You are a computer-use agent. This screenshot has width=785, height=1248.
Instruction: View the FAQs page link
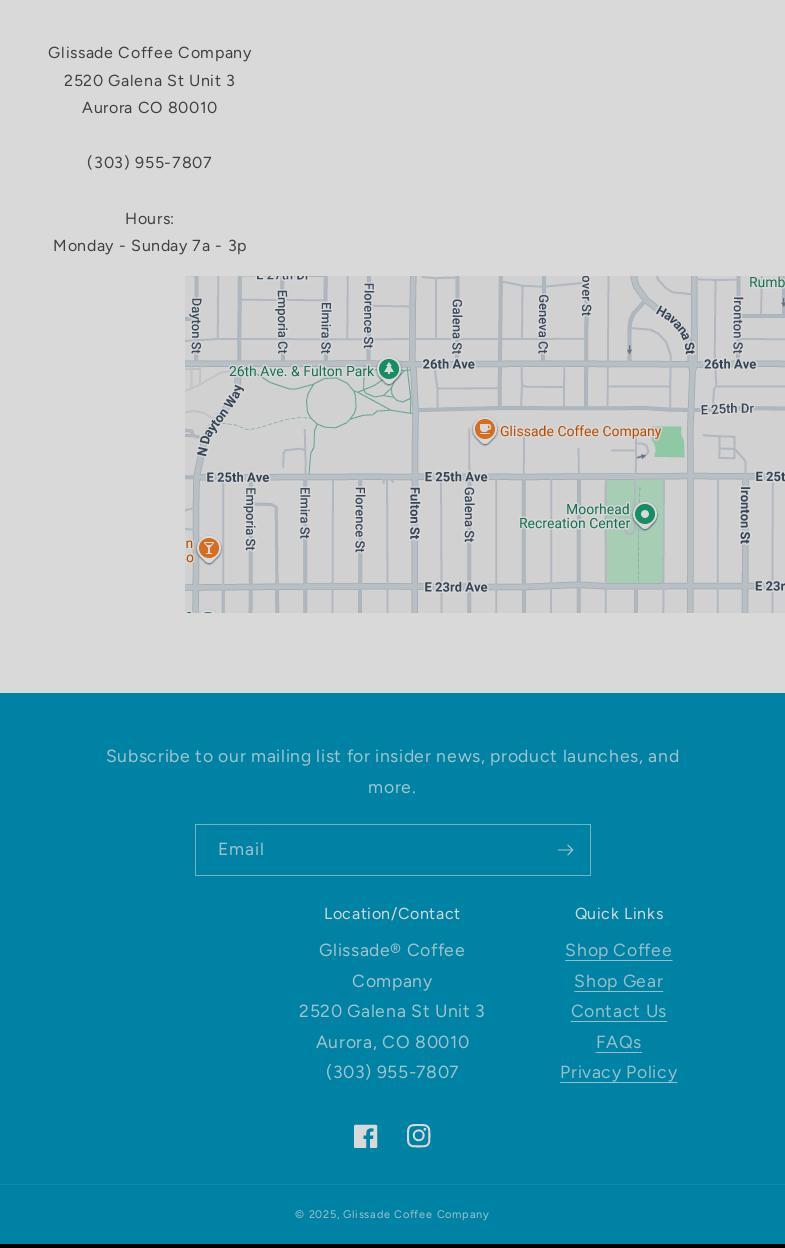pos(618,1042)
